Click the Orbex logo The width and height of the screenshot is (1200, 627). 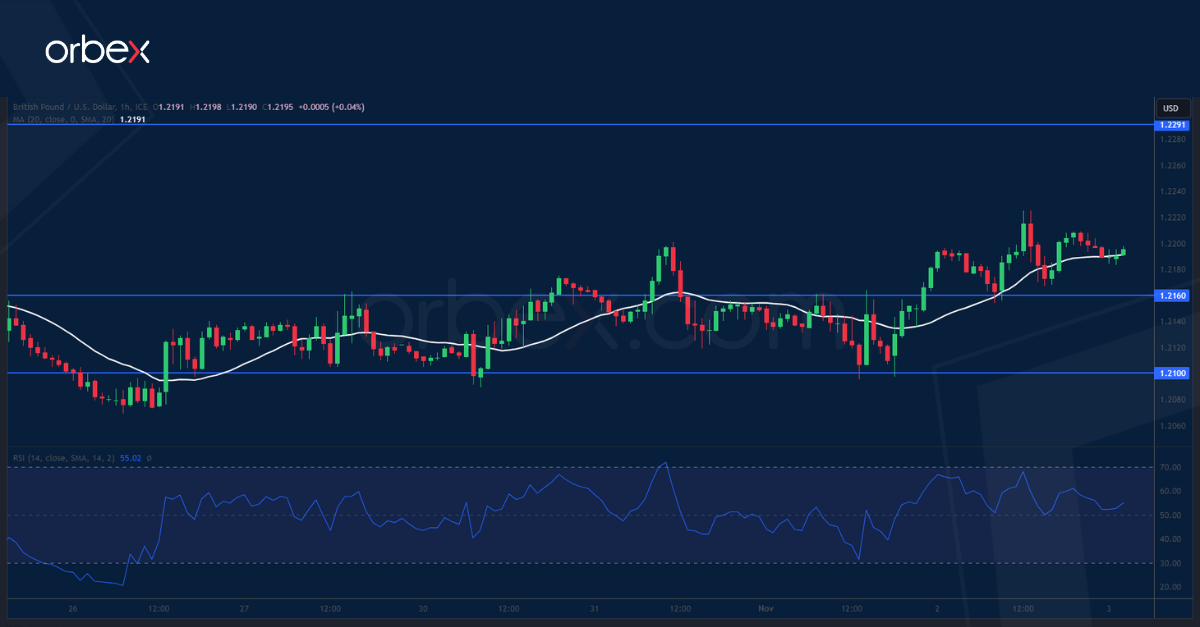(x=97, y=51)
